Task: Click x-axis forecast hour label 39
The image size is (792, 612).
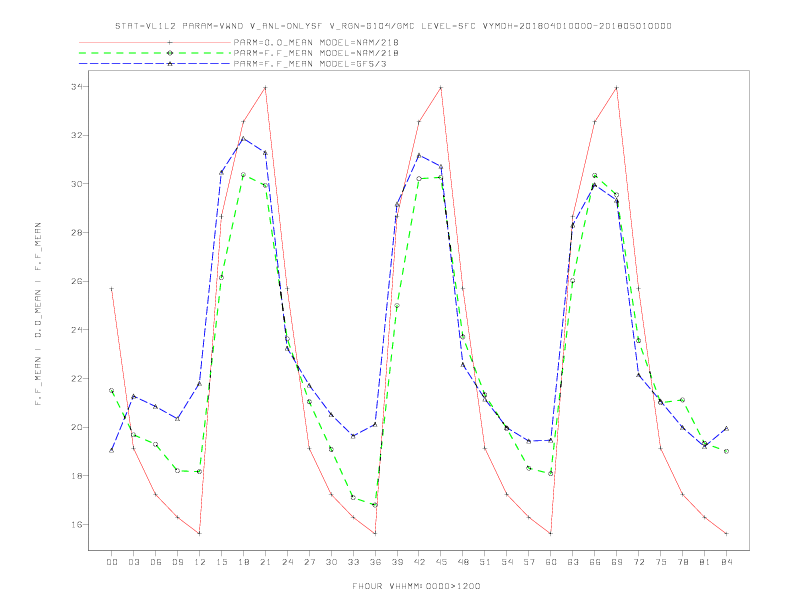Action: (397, 562)
